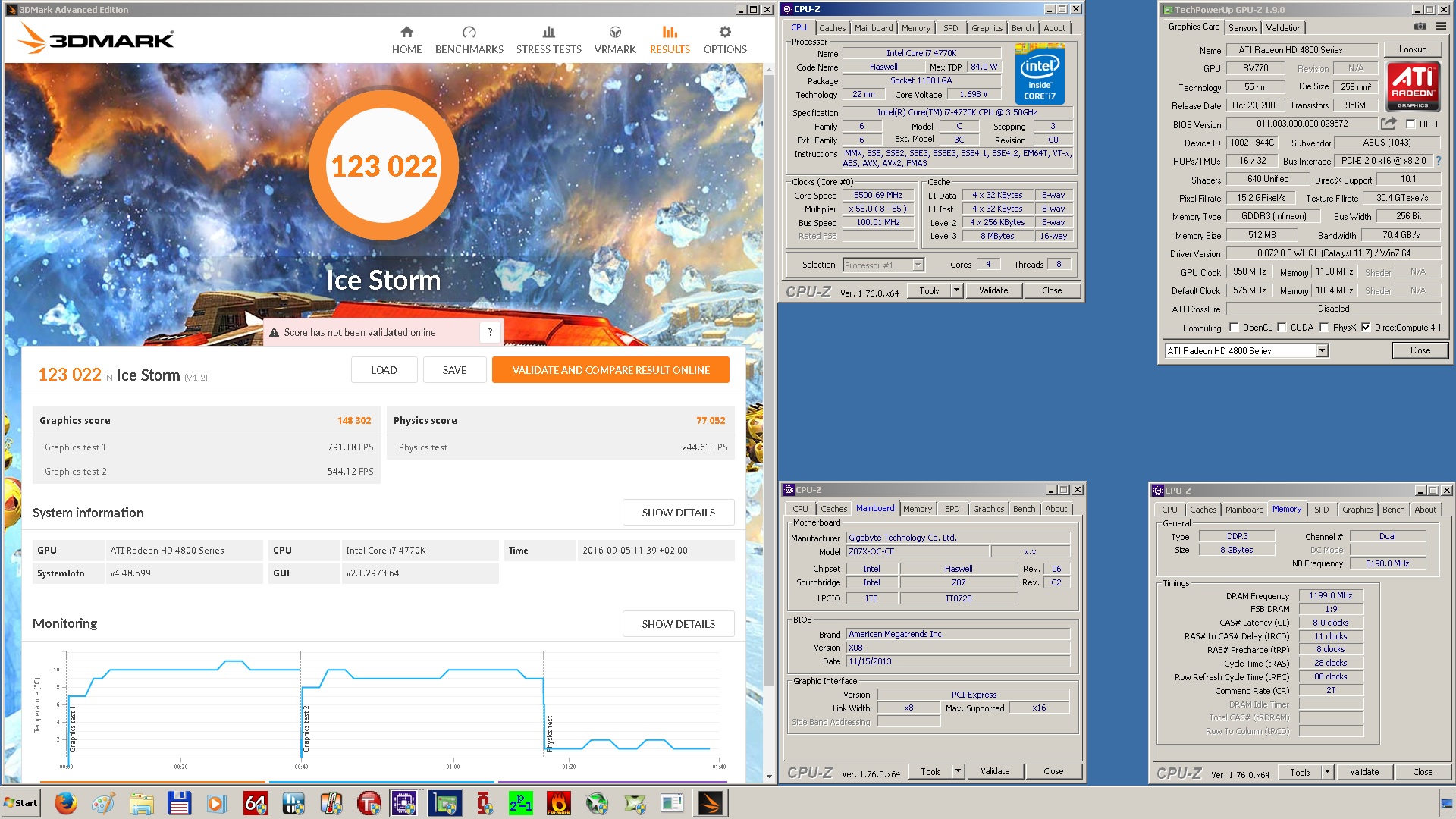
Task: Open Tools dropdown arrow in CPU tab CPU-Z window
Action: coord(956,290)
